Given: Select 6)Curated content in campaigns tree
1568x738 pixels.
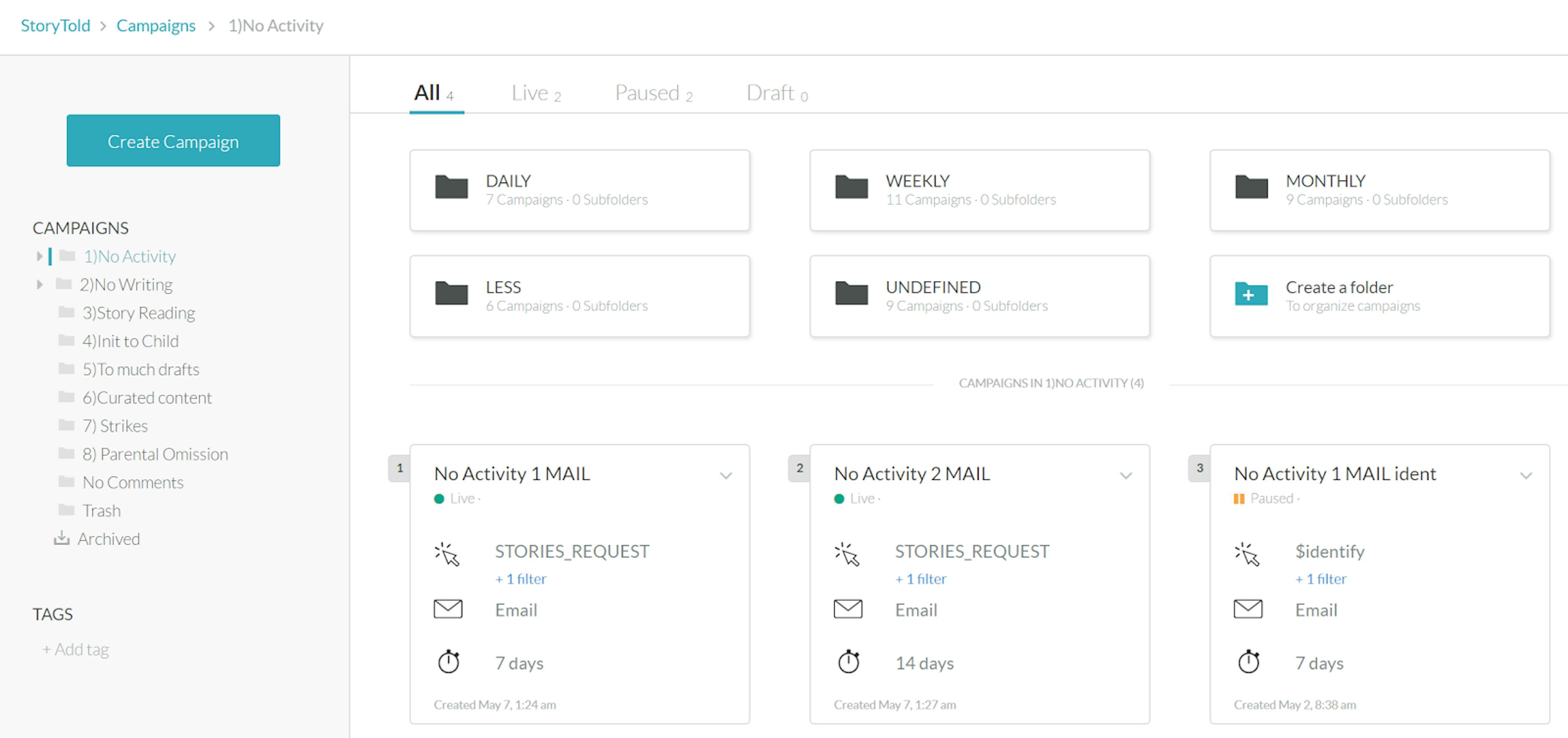Looking at the screenshot, I should [147, 397].
